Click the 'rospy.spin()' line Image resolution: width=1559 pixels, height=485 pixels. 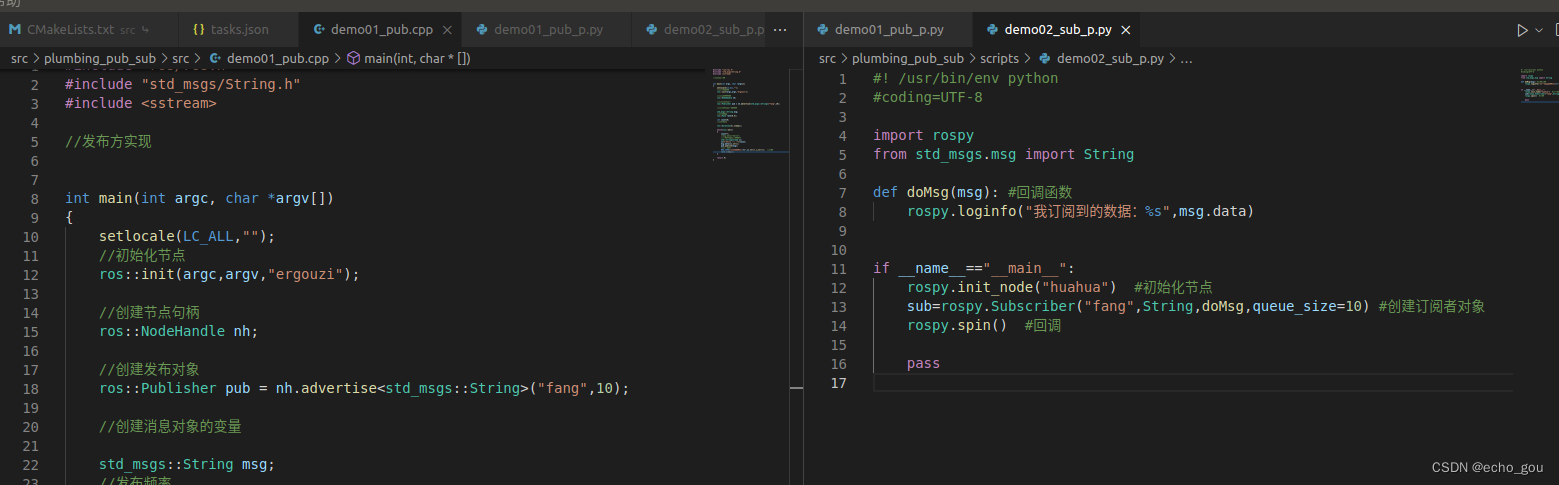click(x=957, y=325)
